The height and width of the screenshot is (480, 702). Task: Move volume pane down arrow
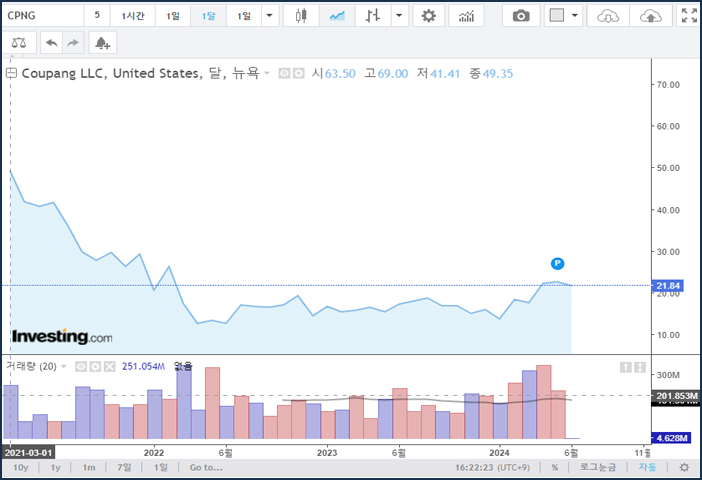point(640,367)
